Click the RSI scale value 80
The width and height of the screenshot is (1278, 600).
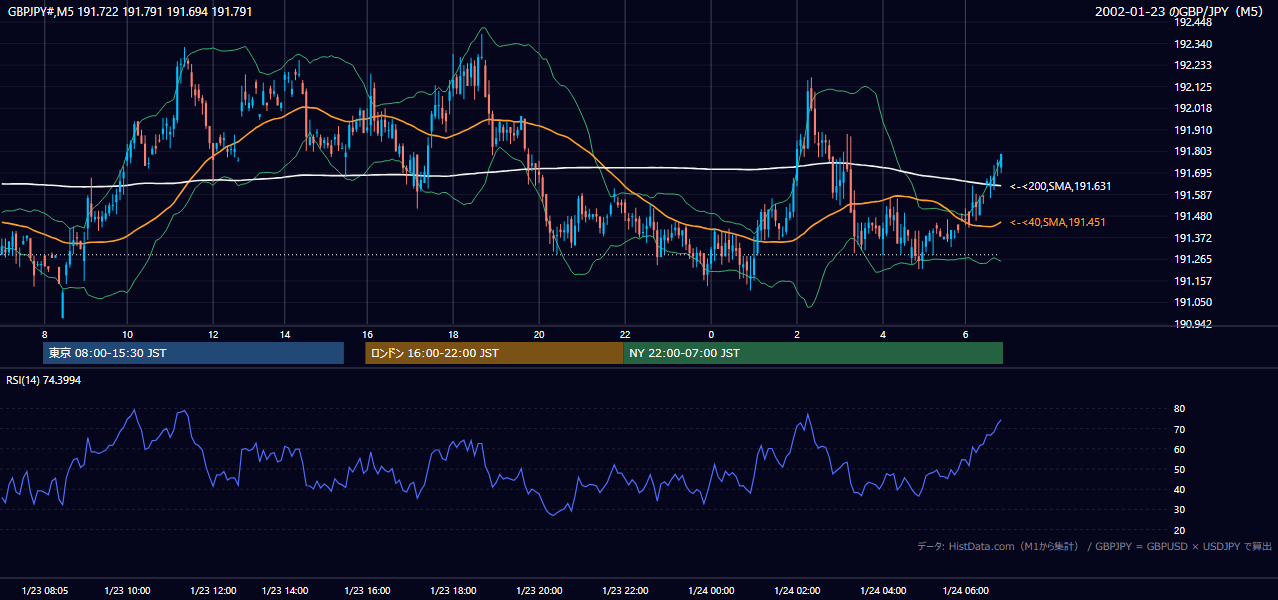pyautogui.click(x=1180, y=409)
